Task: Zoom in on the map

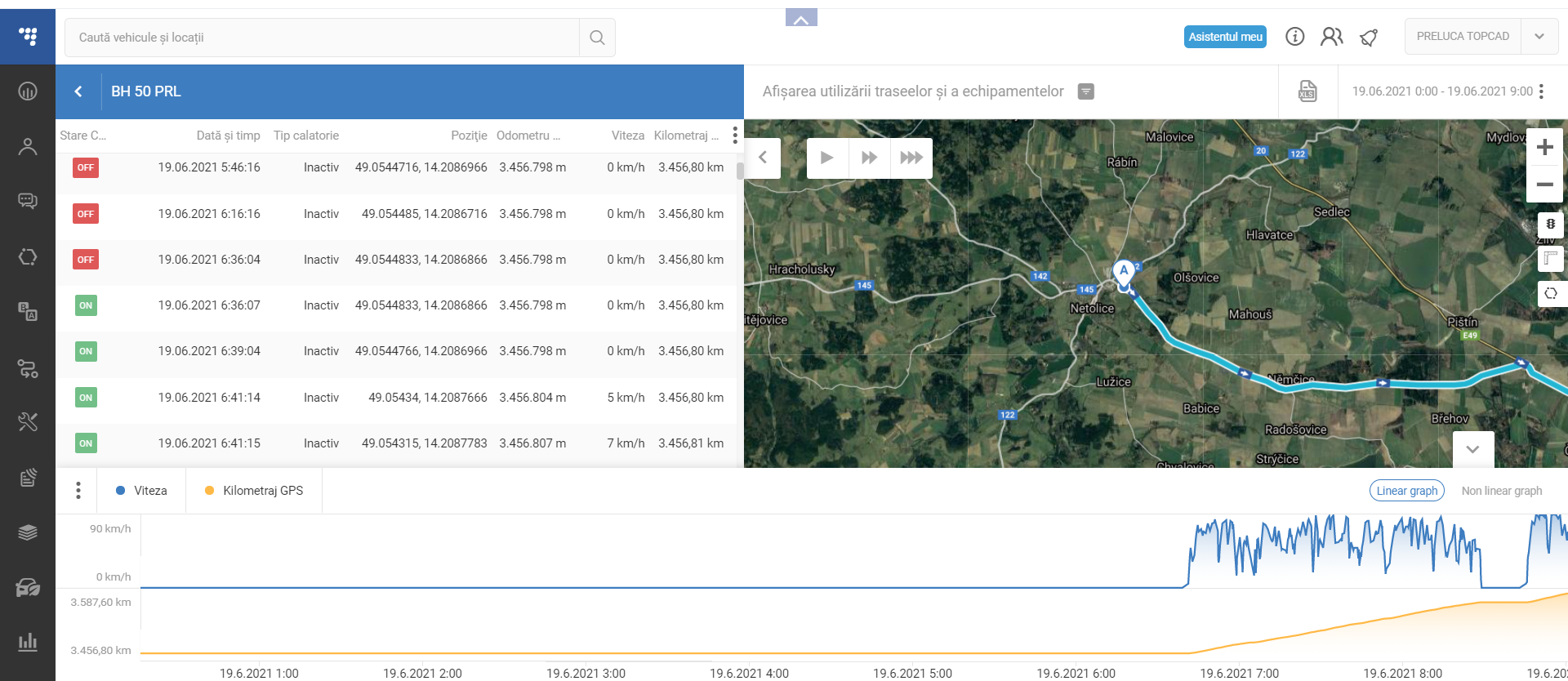Action: [x=1544, y=147]
